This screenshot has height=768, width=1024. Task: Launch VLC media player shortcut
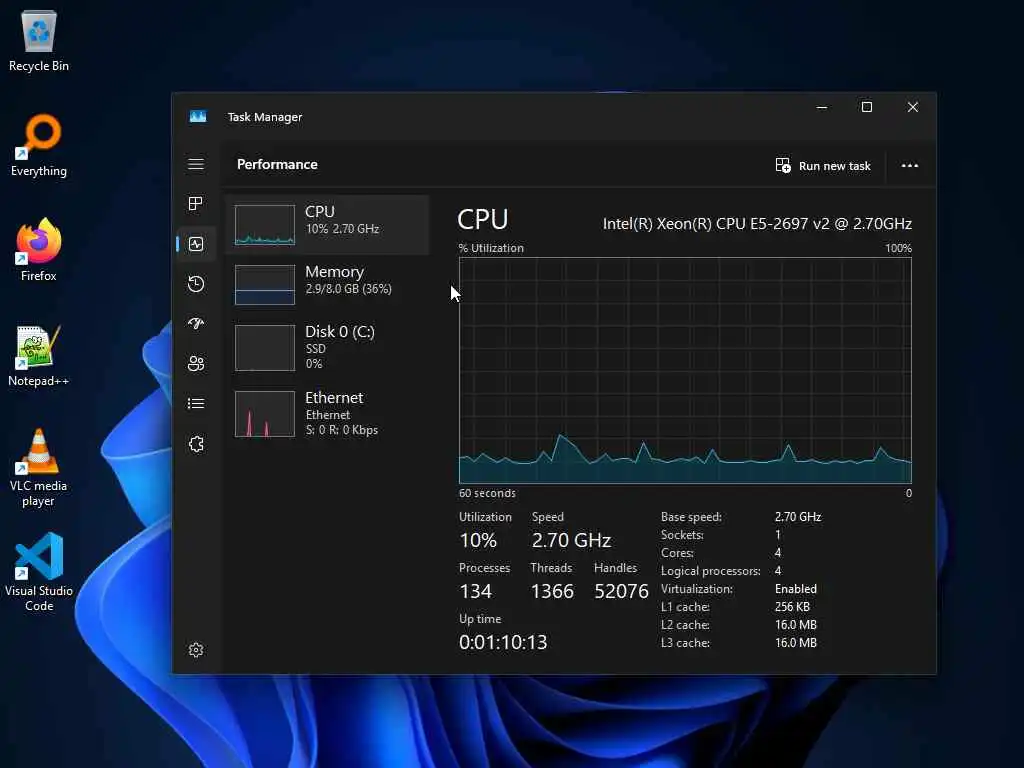39,468
